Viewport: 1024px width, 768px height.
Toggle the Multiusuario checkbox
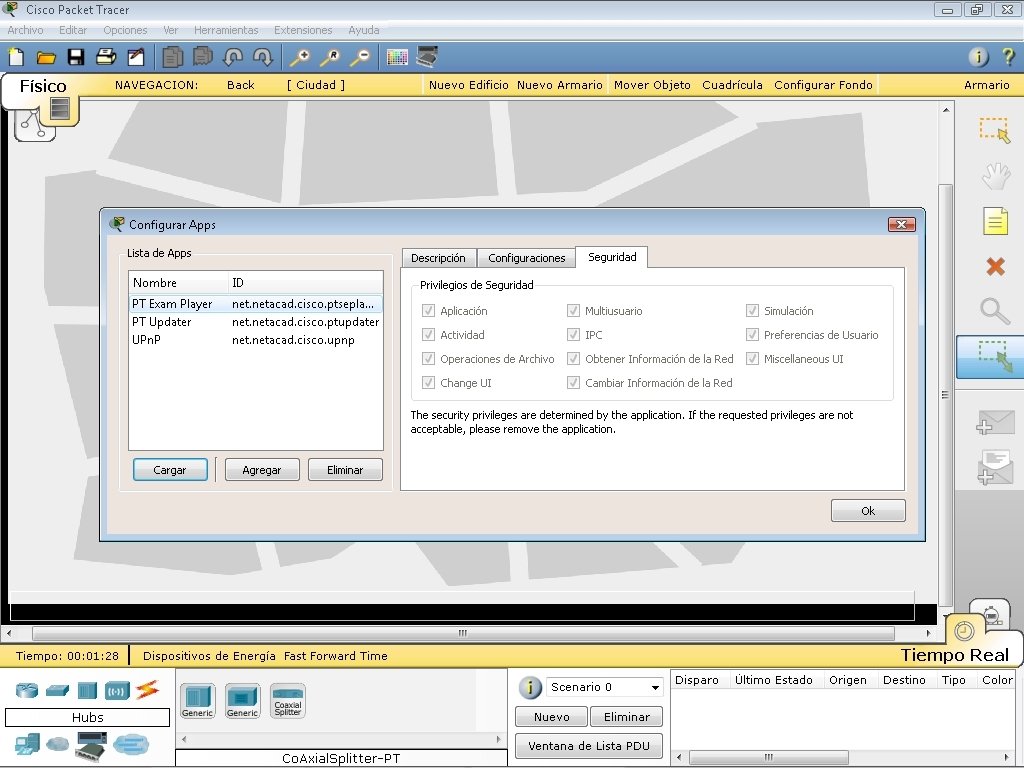tap(573, 311)
